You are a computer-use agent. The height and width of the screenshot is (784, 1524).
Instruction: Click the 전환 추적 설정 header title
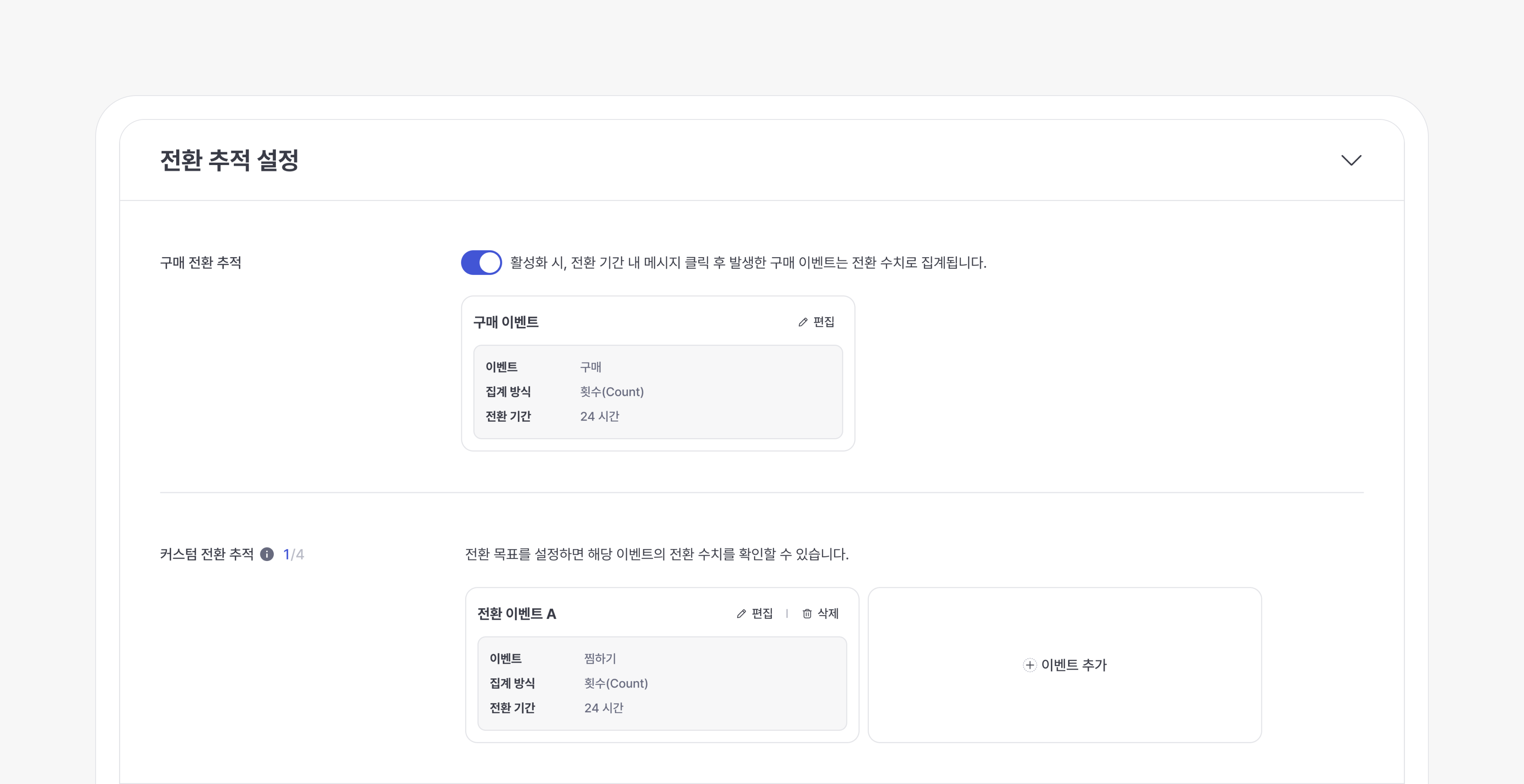tap(229, 160)
